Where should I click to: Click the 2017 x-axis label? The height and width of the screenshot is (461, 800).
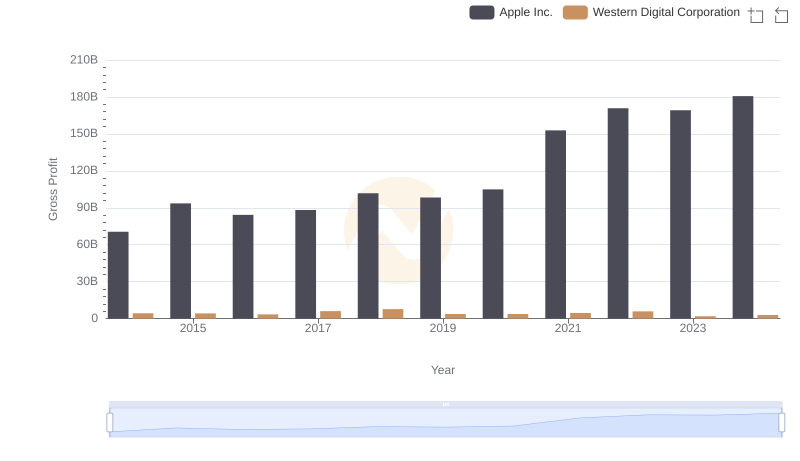tap(318, 328)
